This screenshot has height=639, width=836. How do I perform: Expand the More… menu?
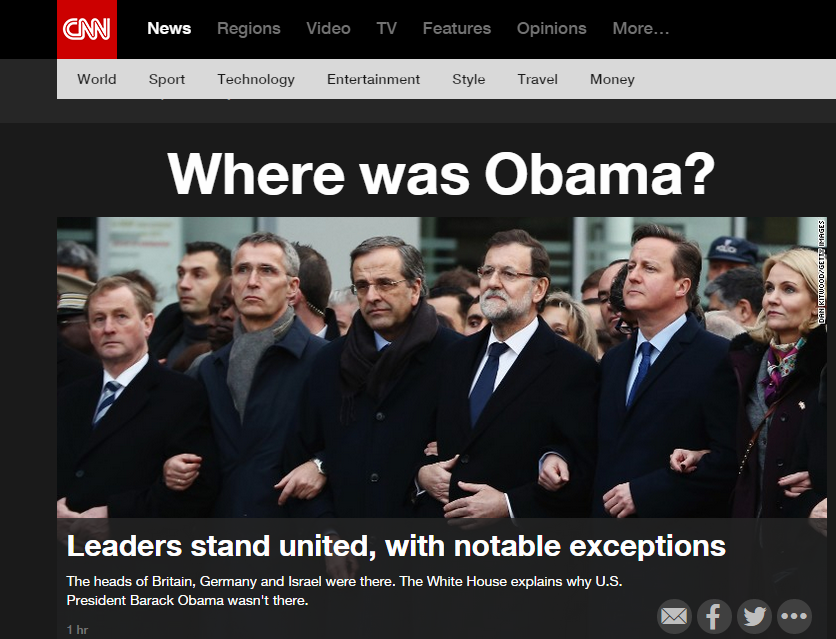(x=640, y=28)
